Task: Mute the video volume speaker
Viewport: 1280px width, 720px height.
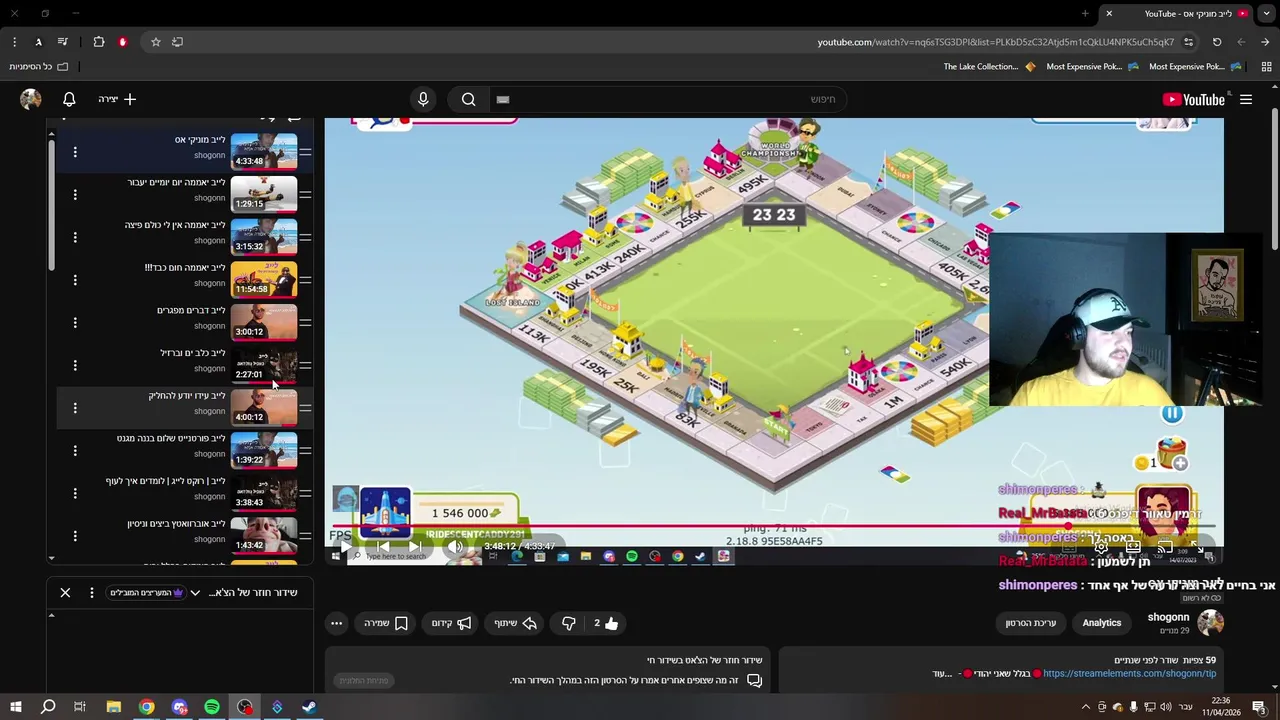Action: pos(454,546)
